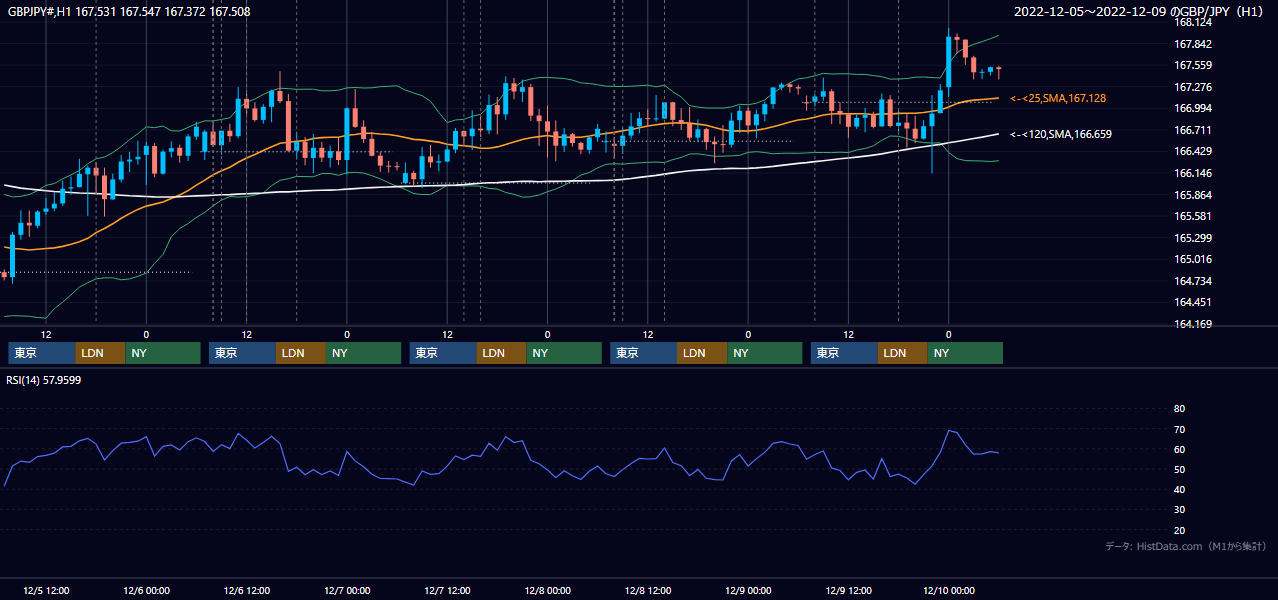Viewport: 1278px width, 600px height.
Task: Select the 12/7 00:00 time label
Action: [347, 590]
